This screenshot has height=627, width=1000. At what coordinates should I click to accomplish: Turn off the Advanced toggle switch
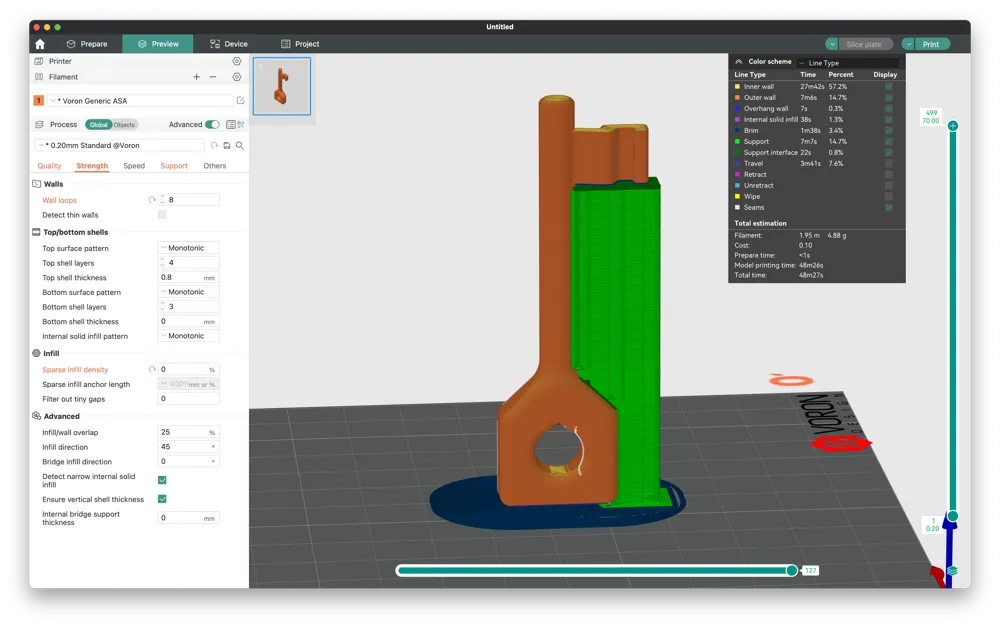click(212, 125)
